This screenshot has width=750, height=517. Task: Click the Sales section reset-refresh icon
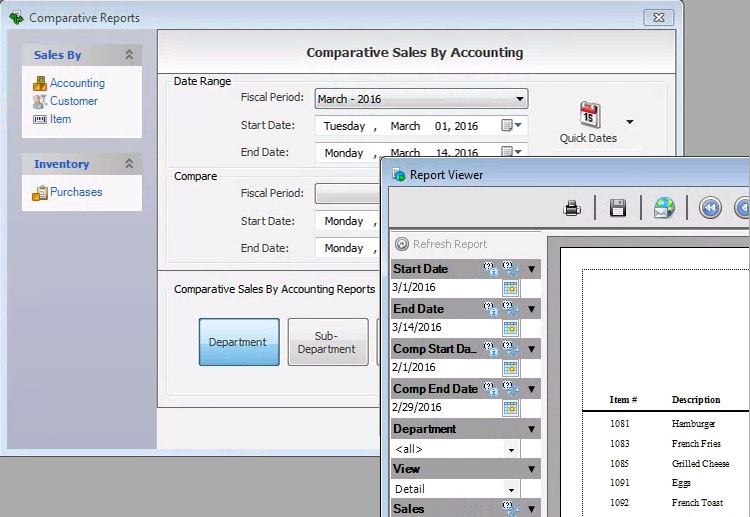click(x=510, y=508)
